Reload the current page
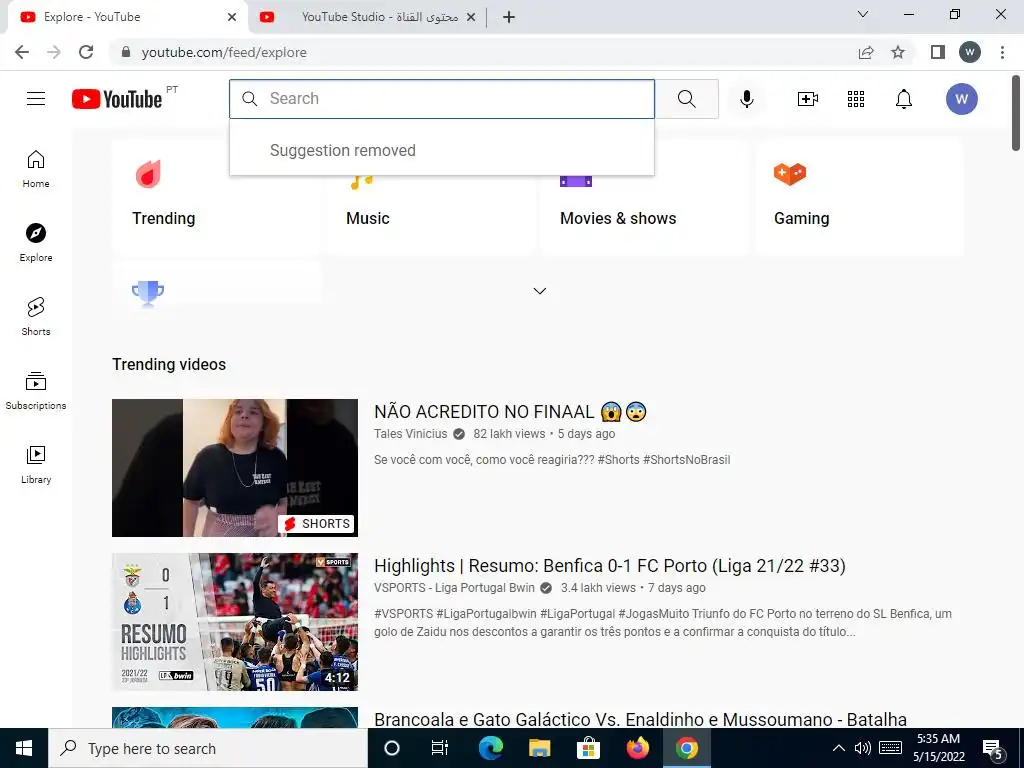Image resolution: width=1024 pixels, height=768 pixels. [x=86, y=52]
